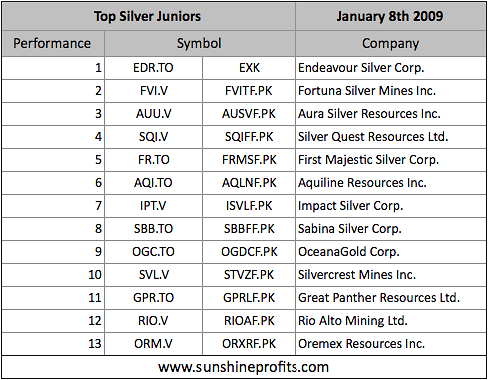Click the Top Silver Juniors header cell
Image resolution: width=488 pixels, height=380 pixels.
148,16
